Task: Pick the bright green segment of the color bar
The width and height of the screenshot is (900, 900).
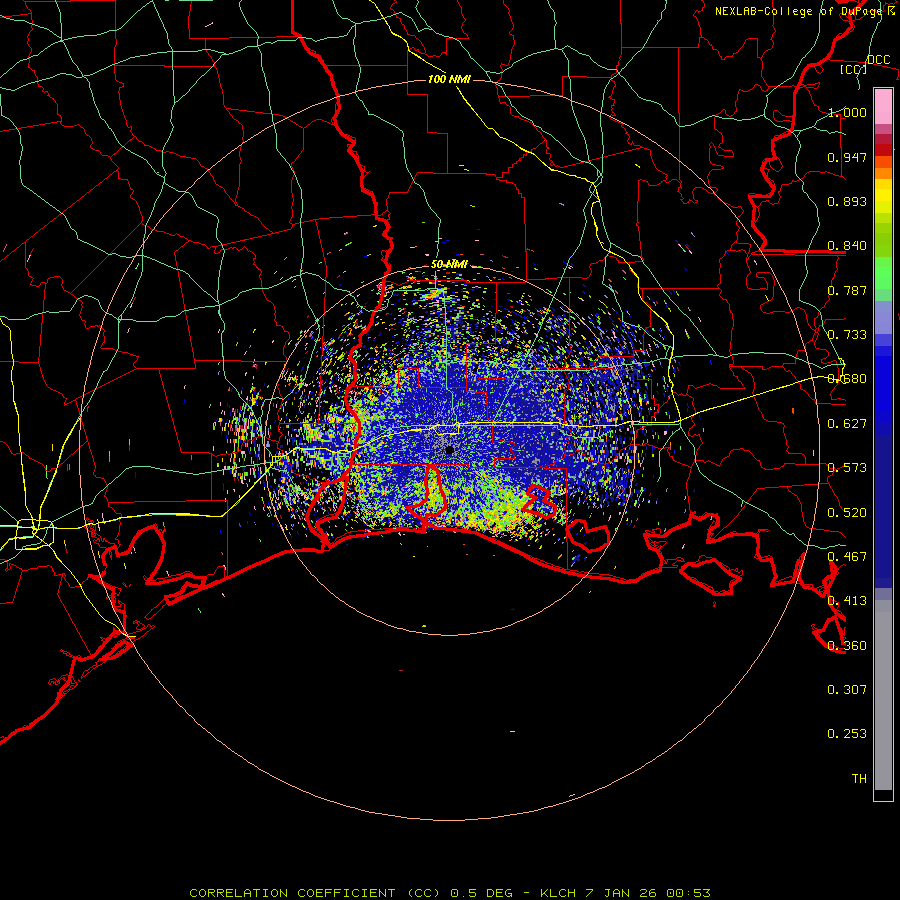Action: click(883, 273)
